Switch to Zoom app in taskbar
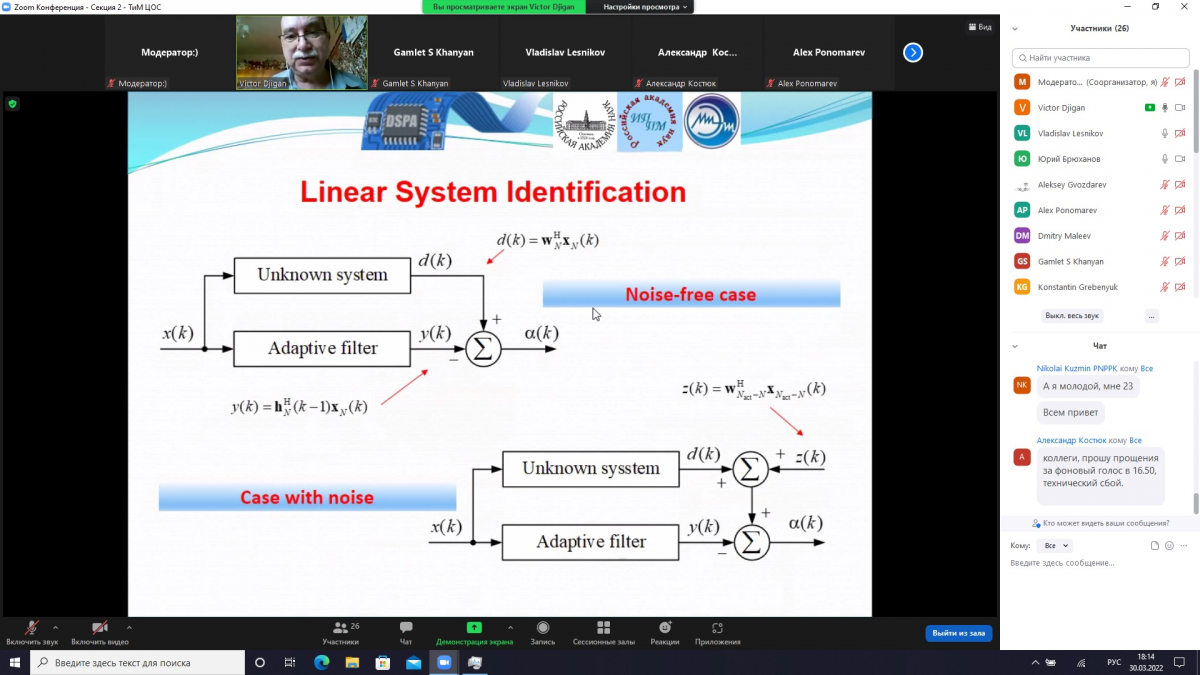Image resolution: width=1200 pixels, height=675 pixels. point(445,662)
